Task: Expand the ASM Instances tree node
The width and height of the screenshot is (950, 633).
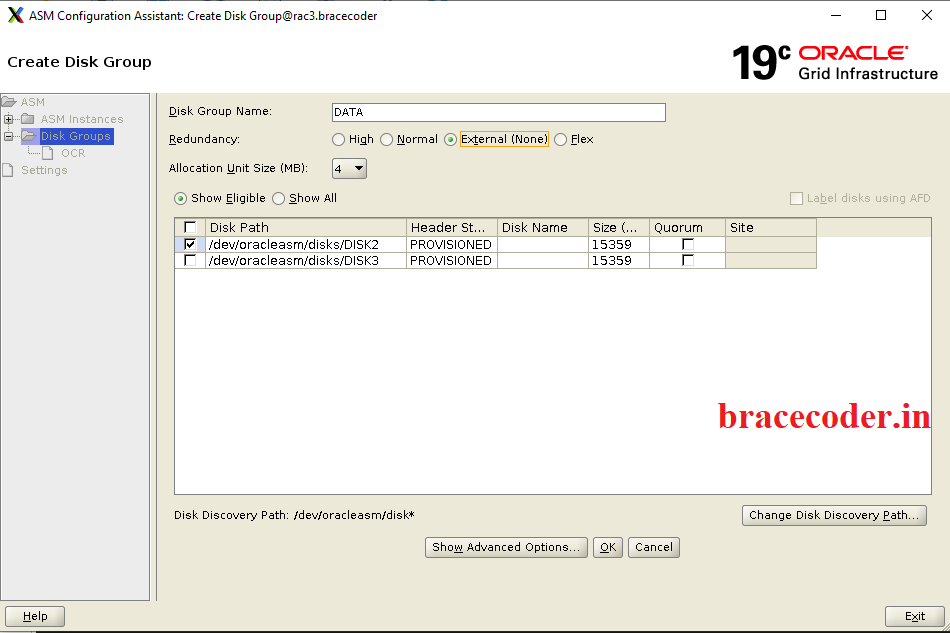Action: click(9, 119)
